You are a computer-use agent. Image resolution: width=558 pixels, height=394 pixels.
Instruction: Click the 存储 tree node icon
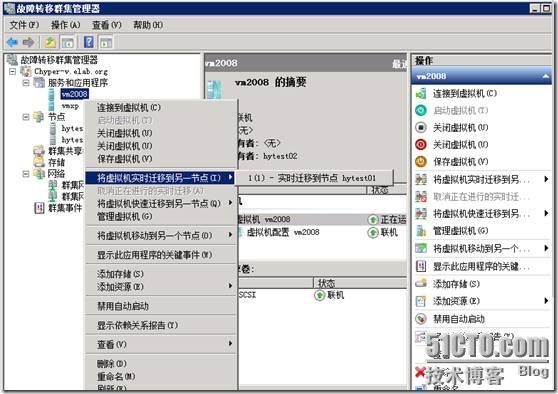(x=38, y=162)
